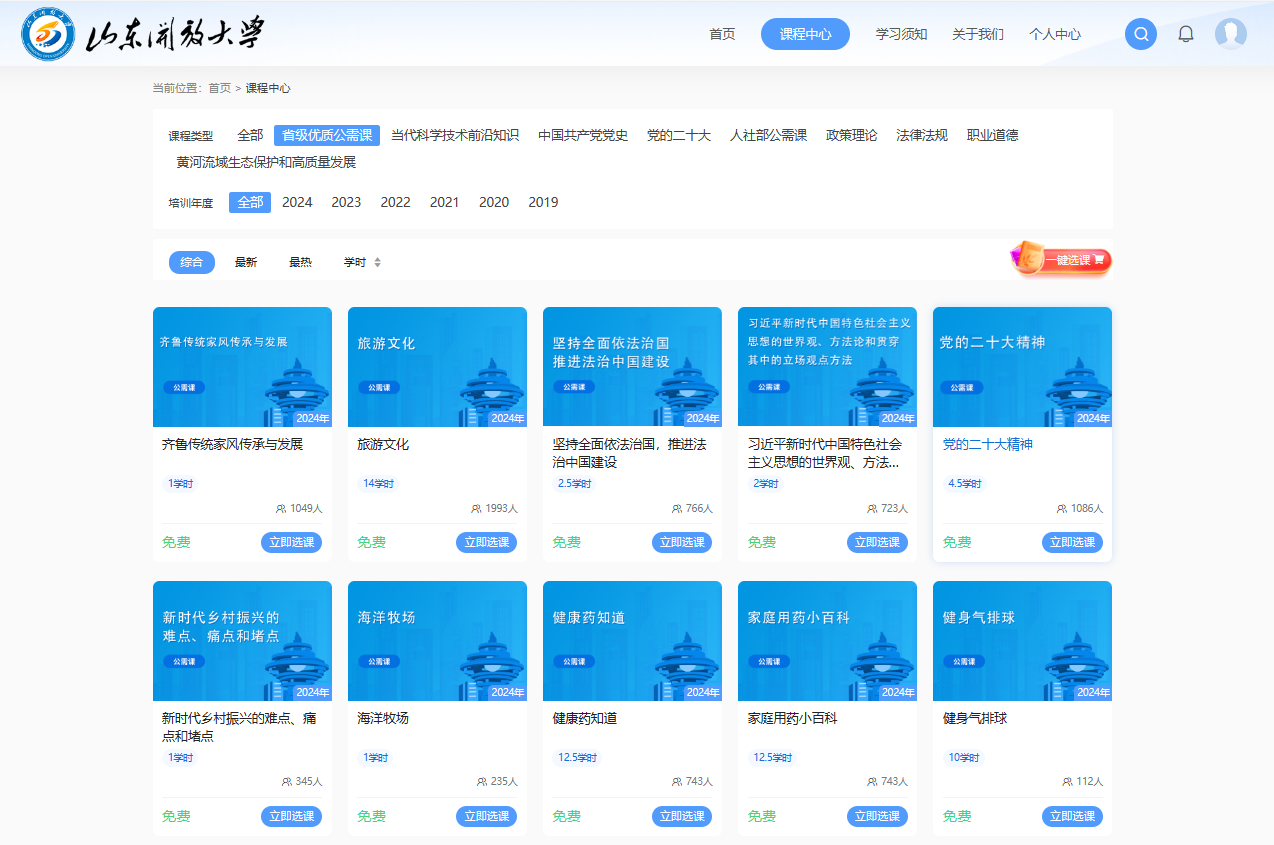Click participant icon beside 1086人
1274x845 pixels.
pos(1062,509)
